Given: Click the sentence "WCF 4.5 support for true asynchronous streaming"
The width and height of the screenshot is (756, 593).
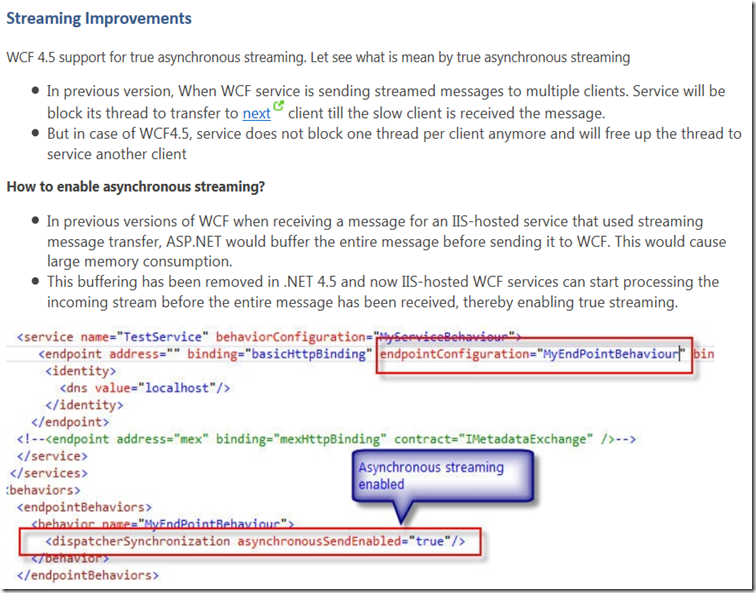Looking at the screenshot, I should pyautogui.click(x=156, y=57).
